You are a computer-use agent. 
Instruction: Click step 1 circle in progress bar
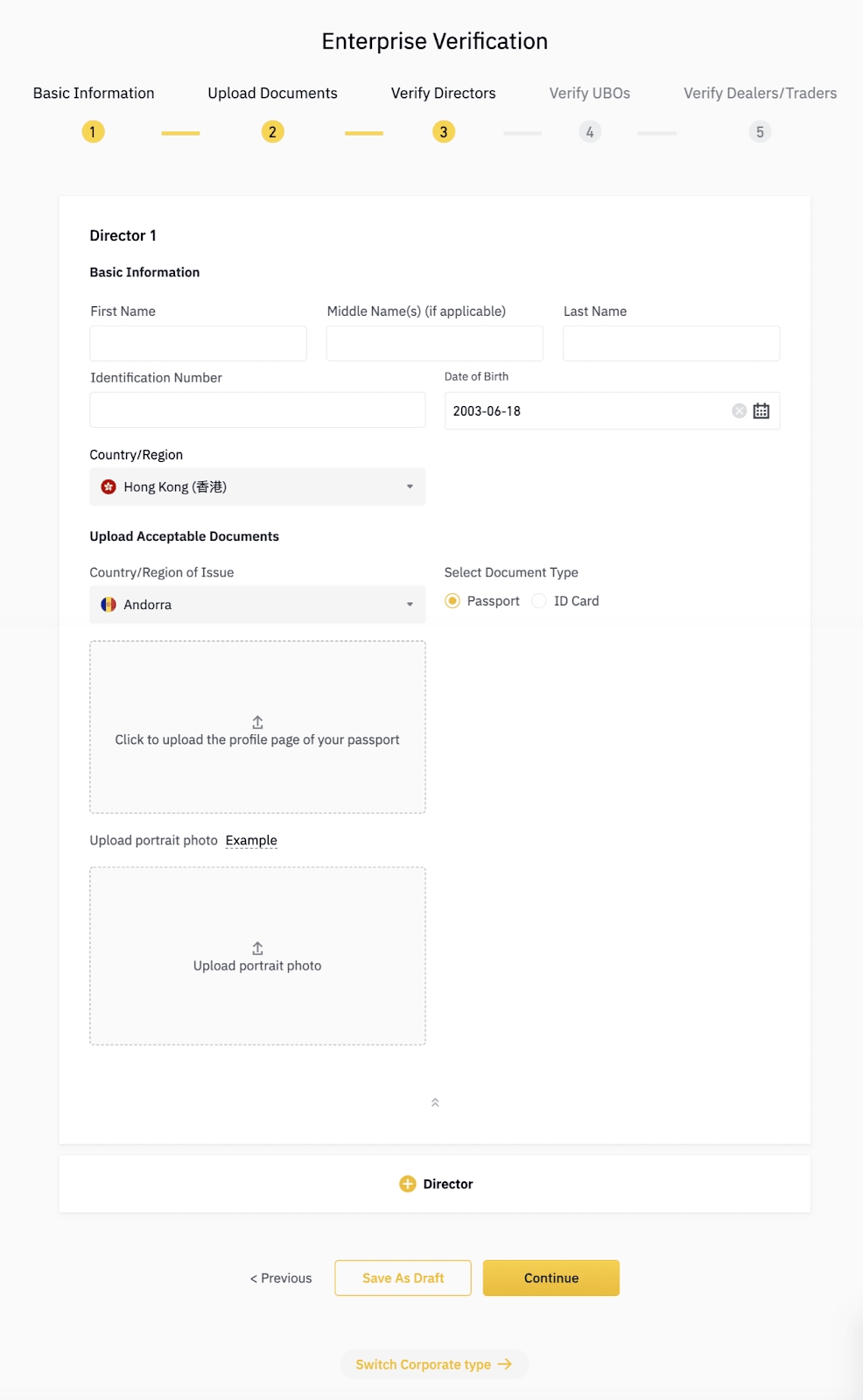[93, 132]
